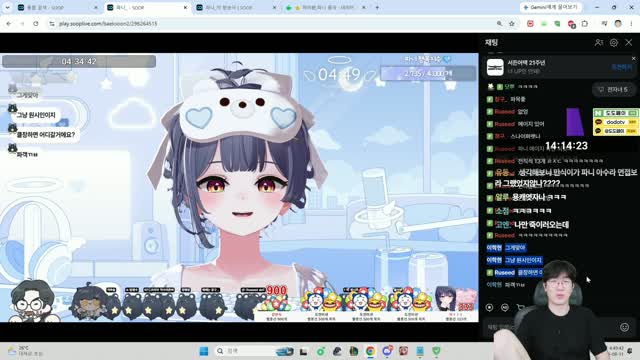
Task: Click the blue link on the pinned banner
Action: click(x=621, y=67)
